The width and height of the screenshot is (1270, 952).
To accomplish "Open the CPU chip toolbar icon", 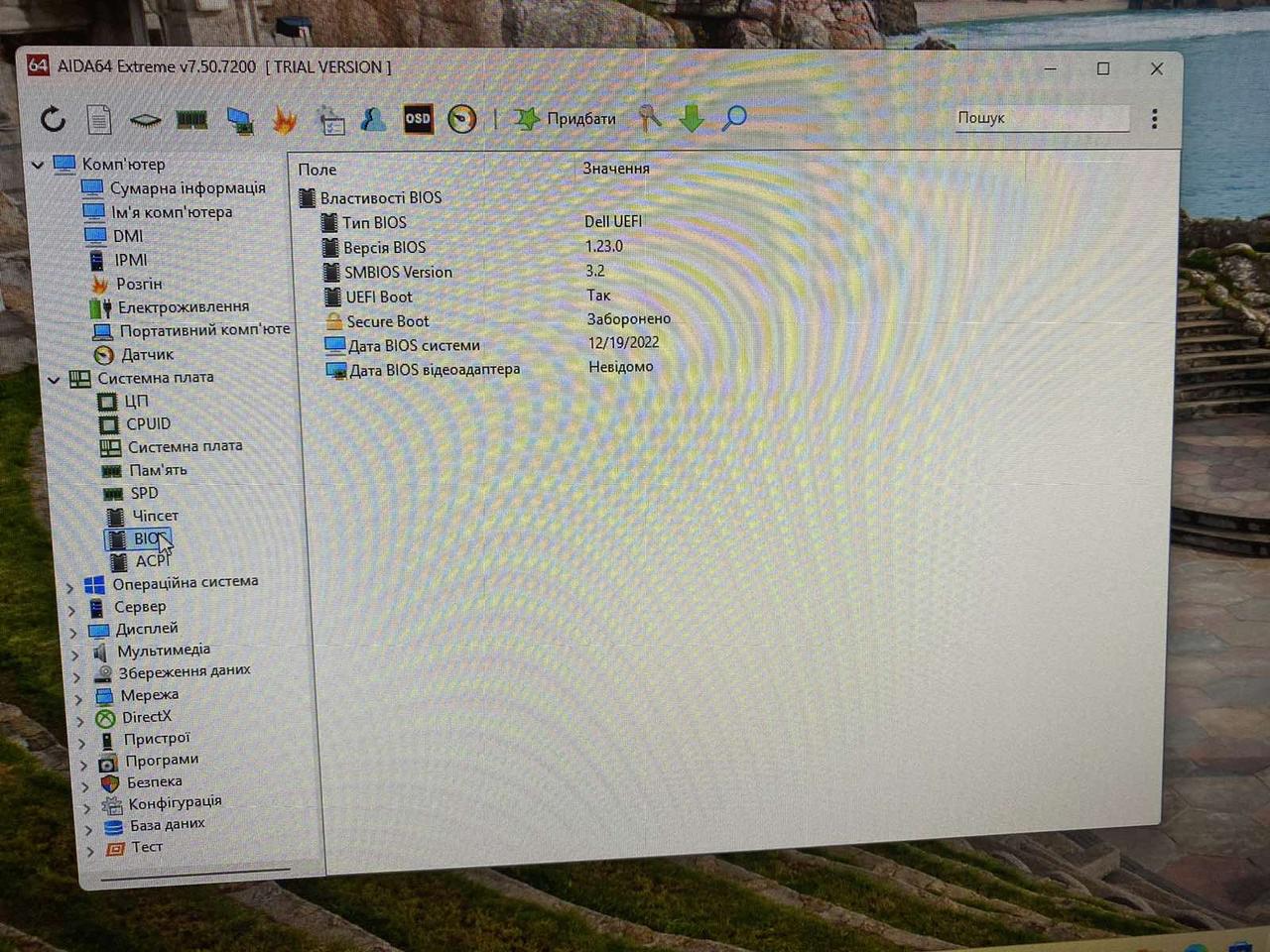I will pos(145,120).
